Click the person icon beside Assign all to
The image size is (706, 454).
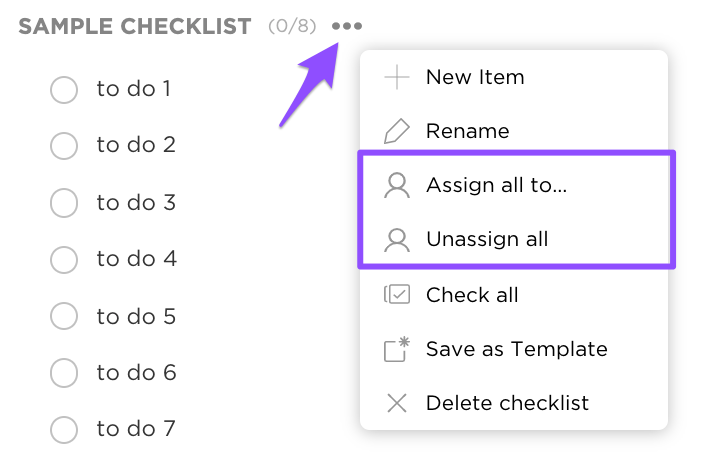(397, 186)
